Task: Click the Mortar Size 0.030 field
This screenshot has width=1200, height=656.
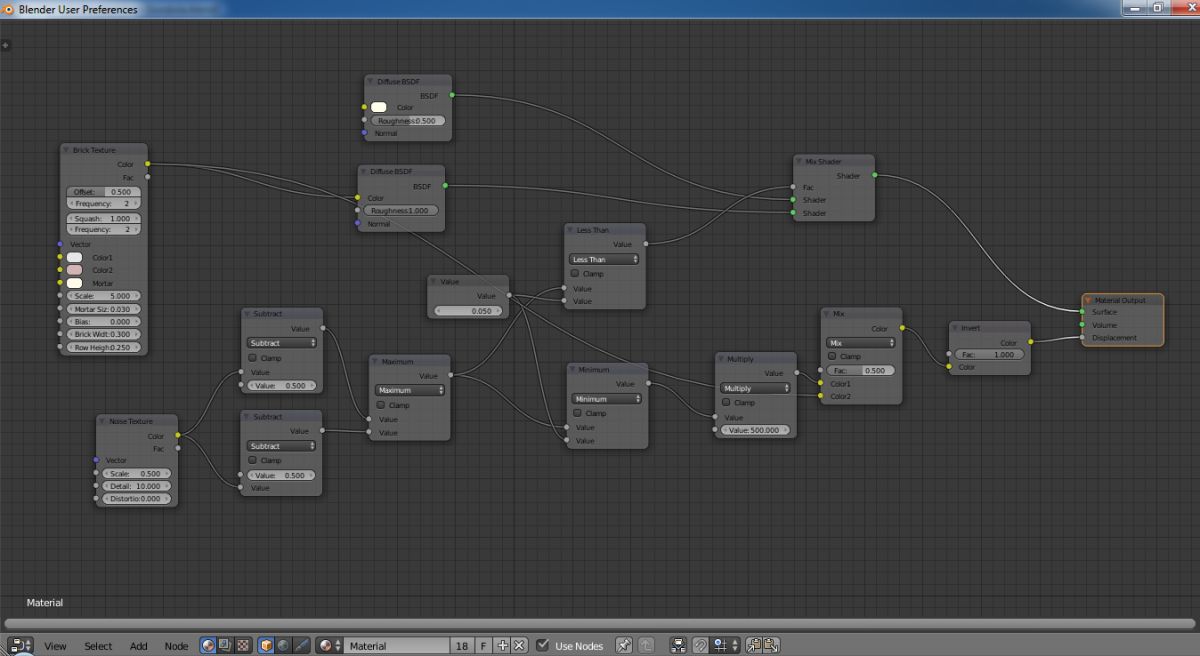Action: click(104, 309)
